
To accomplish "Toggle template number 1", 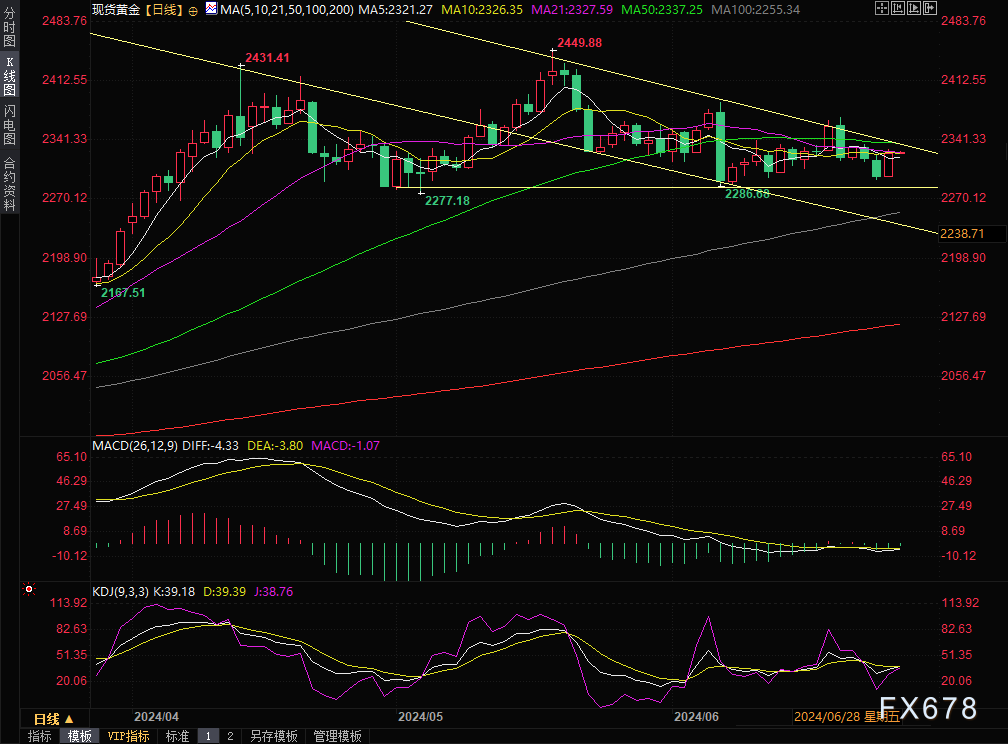I will tap(208, 736).
